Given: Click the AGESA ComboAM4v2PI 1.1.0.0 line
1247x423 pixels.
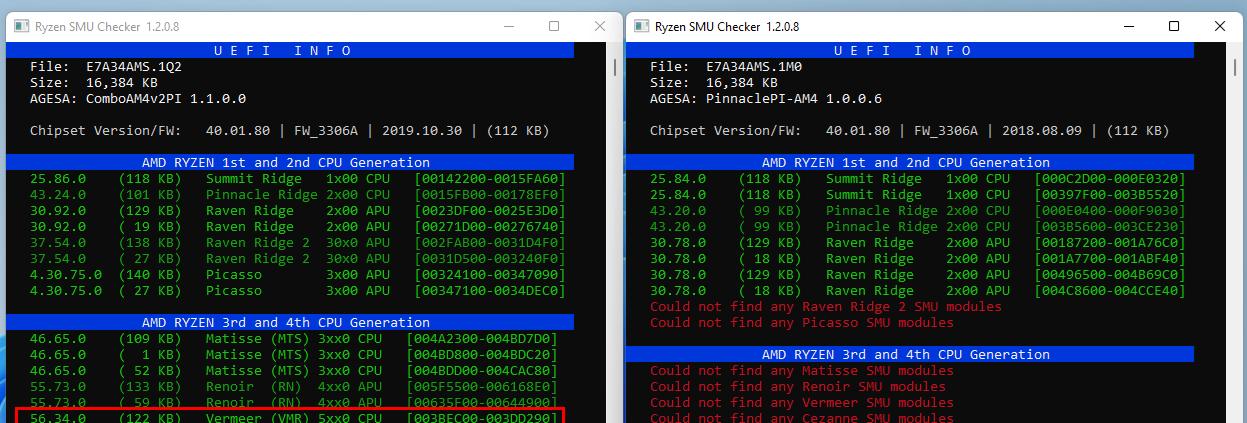Looking at the screenshot, I should [x=138, y=99].
